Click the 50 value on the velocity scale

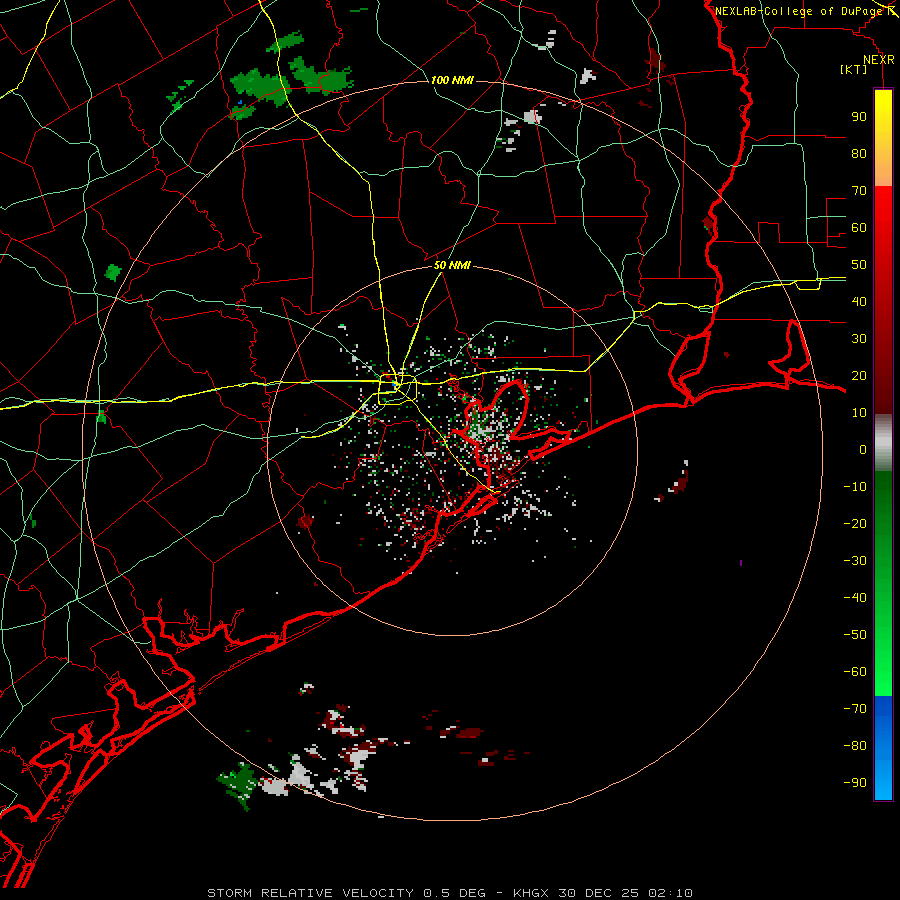(x=859, y=265)
